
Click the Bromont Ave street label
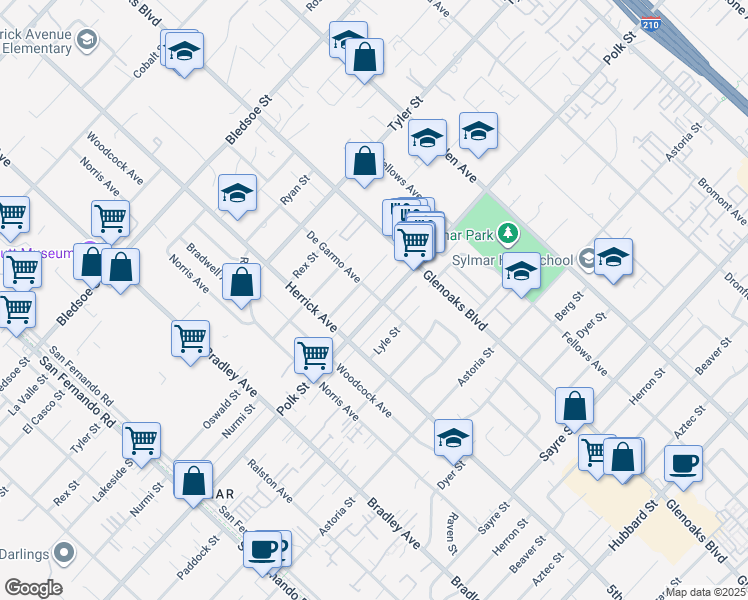click(x=722, y=201)
